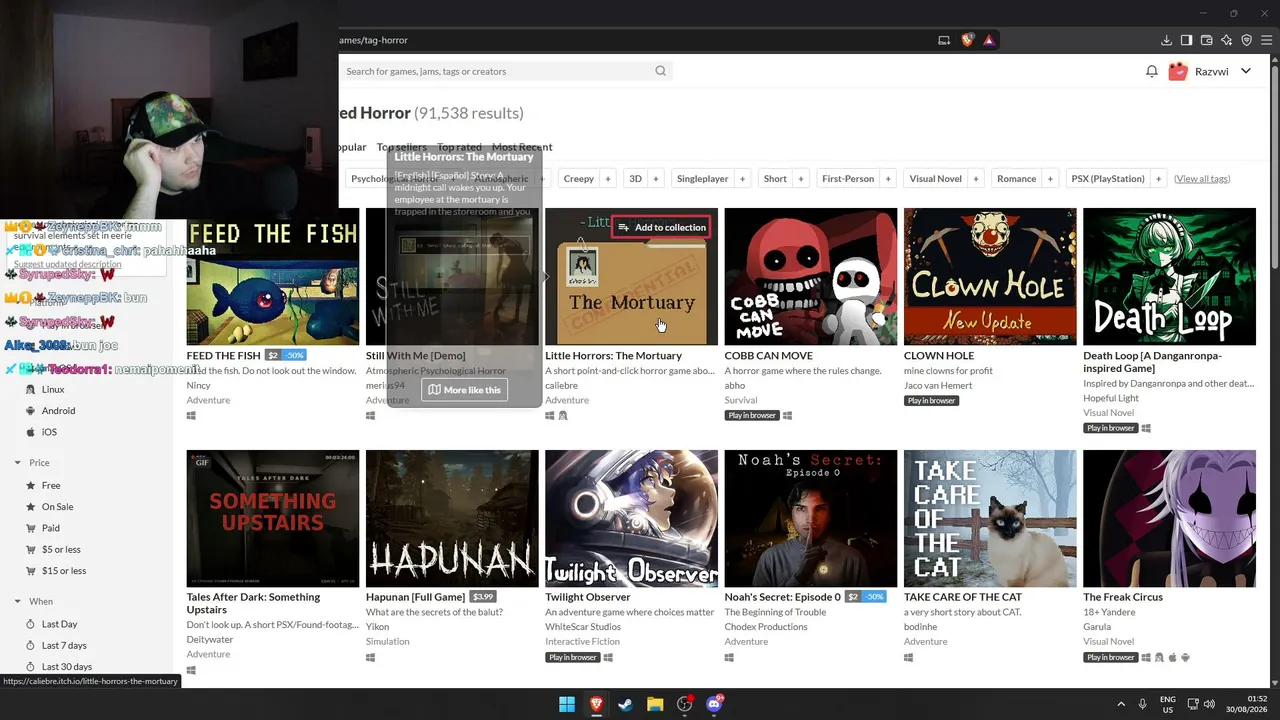This screenshot has width=1280, height=720.
Task: Select the Singleplayer tag
Action: pyautogui.click(x=702, y=179)
